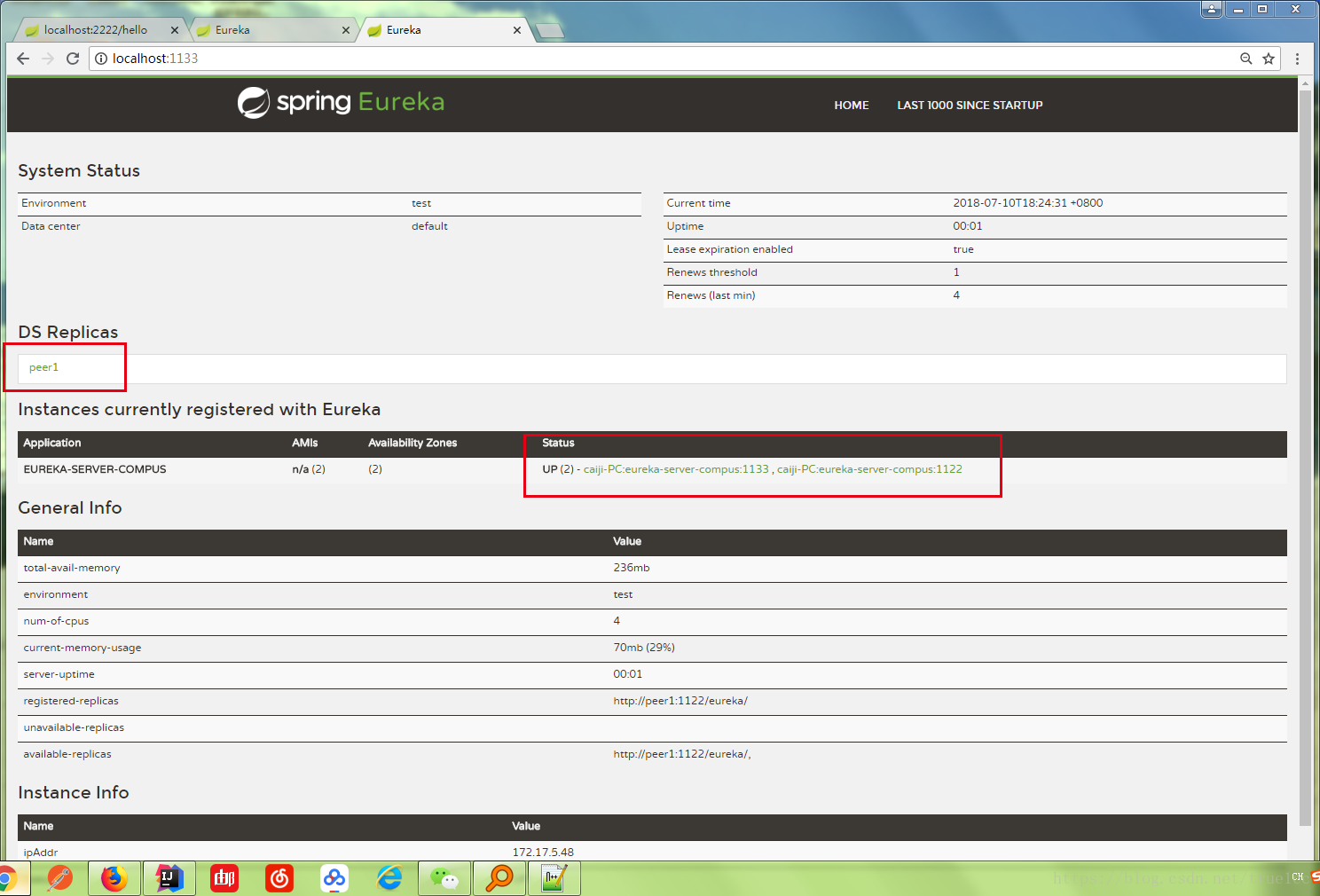Close the middle Eureka tab

click(x=346, y=30)
